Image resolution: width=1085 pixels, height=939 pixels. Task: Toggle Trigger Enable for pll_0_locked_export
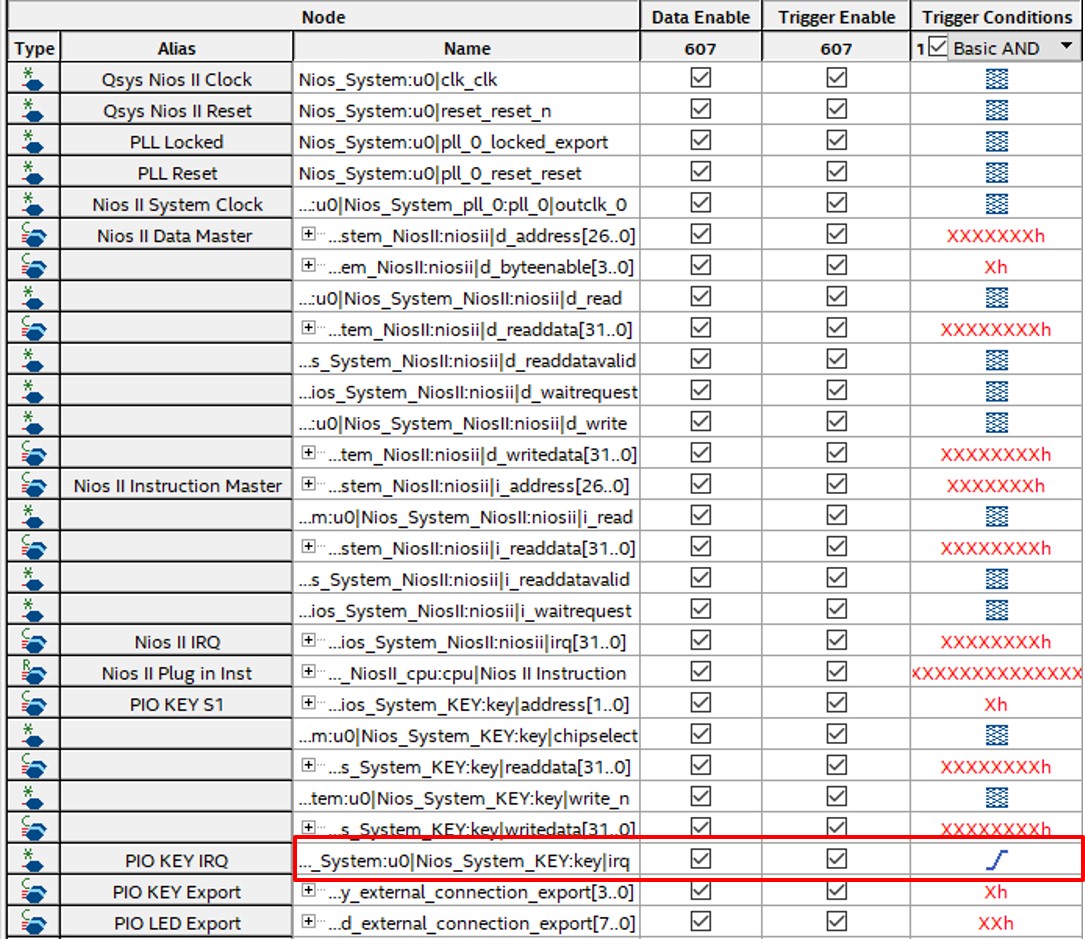point(837,140)
